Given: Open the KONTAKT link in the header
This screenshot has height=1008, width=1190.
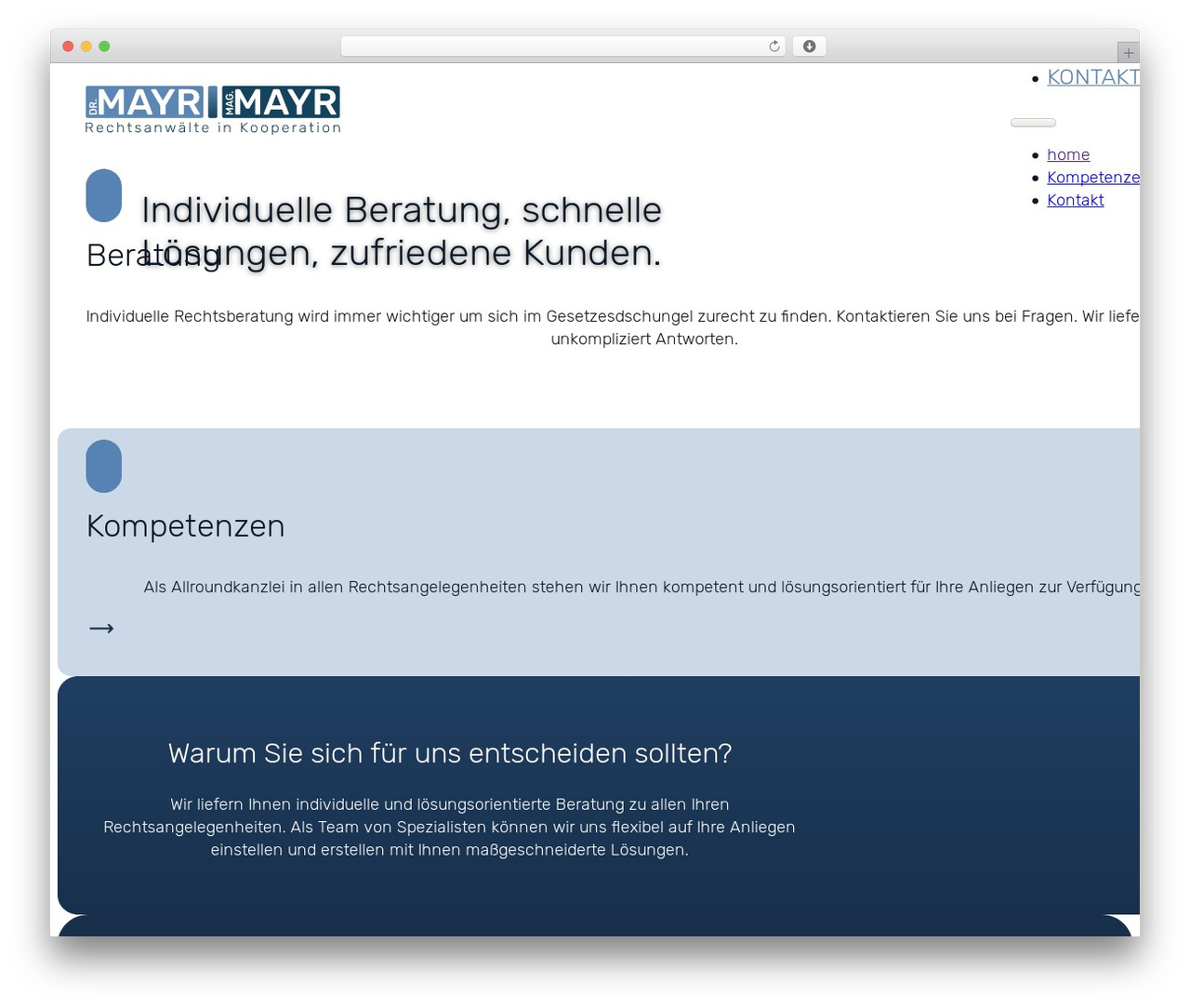Looking at the screenshot, I should point(1093,77).
